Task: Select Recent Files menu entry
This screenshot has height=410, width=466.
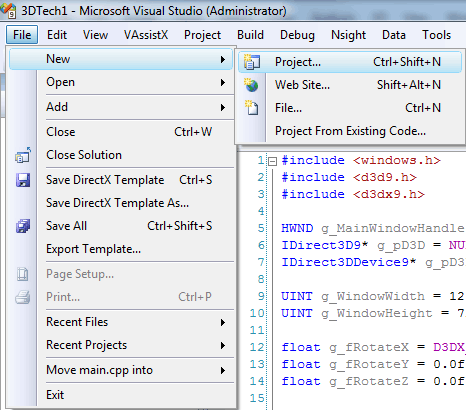Action: pyautogui.click(x=121, y=322)
